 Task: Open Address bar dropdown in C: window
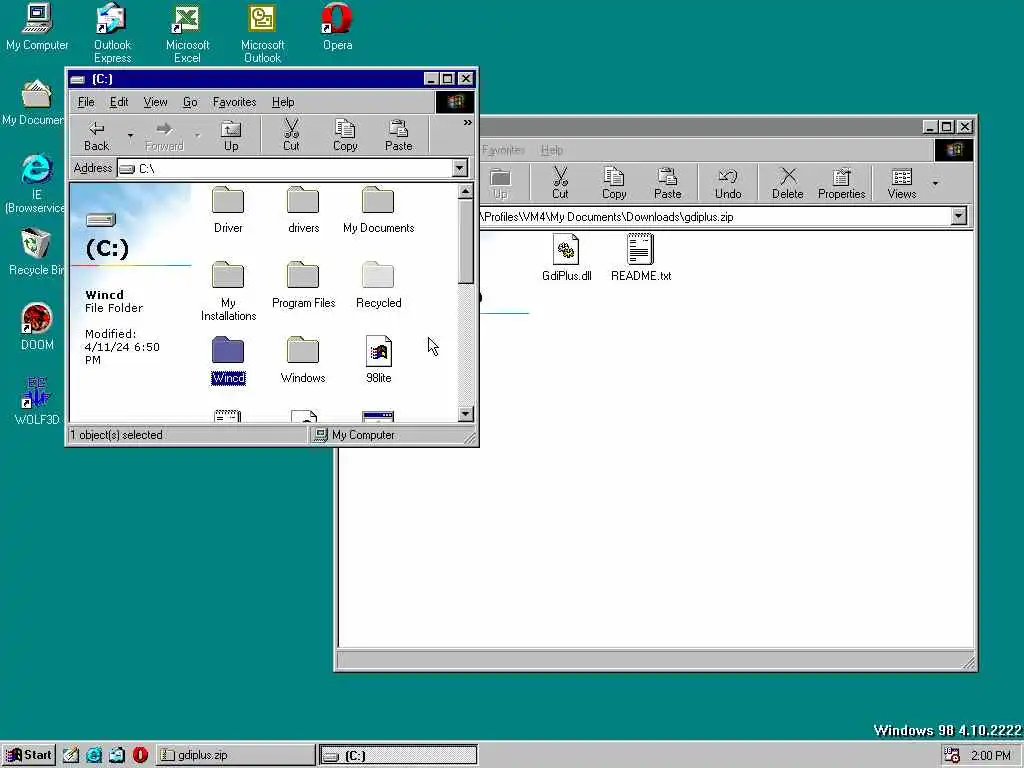tap(460, 168)
